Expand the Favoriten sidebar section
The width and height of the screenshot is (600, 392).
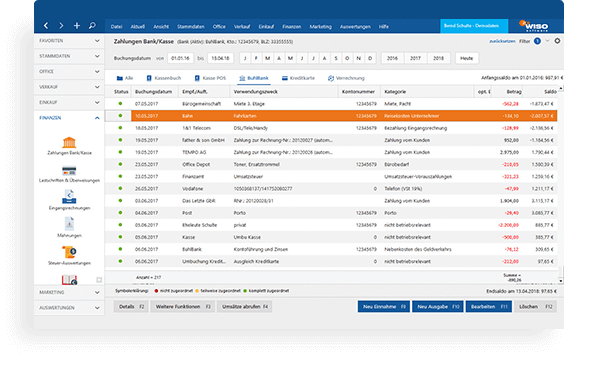69,41
